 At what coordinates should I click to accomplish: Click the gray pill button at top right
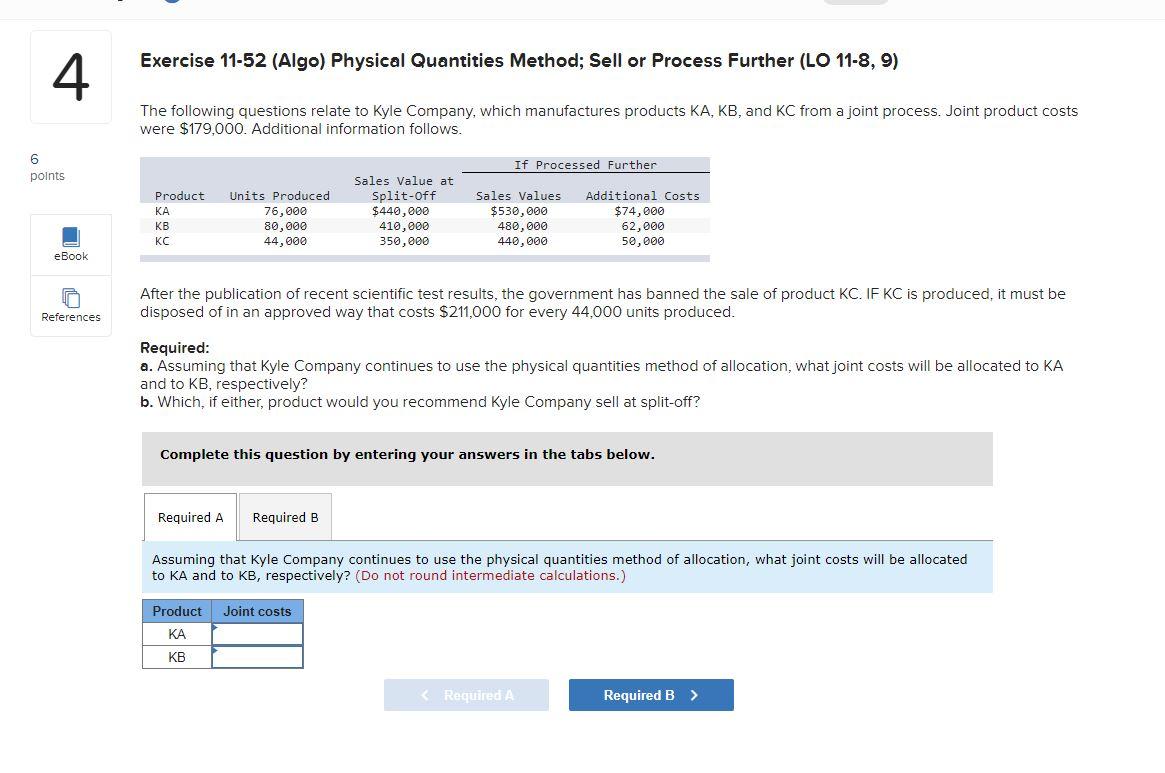point(856,2)
